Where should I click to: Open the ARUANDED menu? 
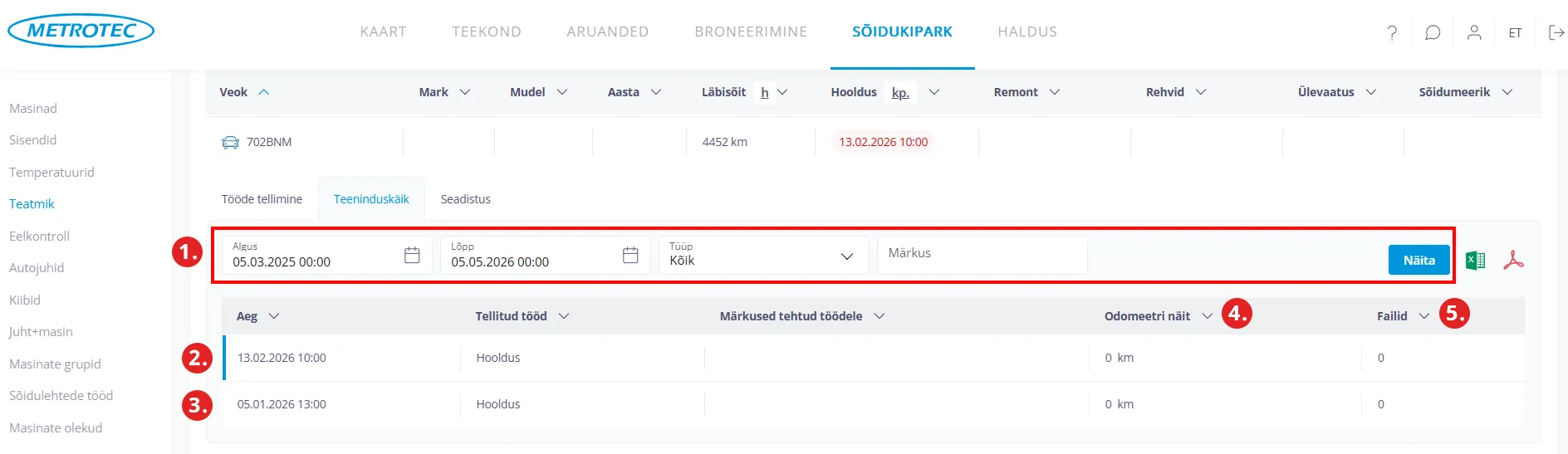(607, 32)
